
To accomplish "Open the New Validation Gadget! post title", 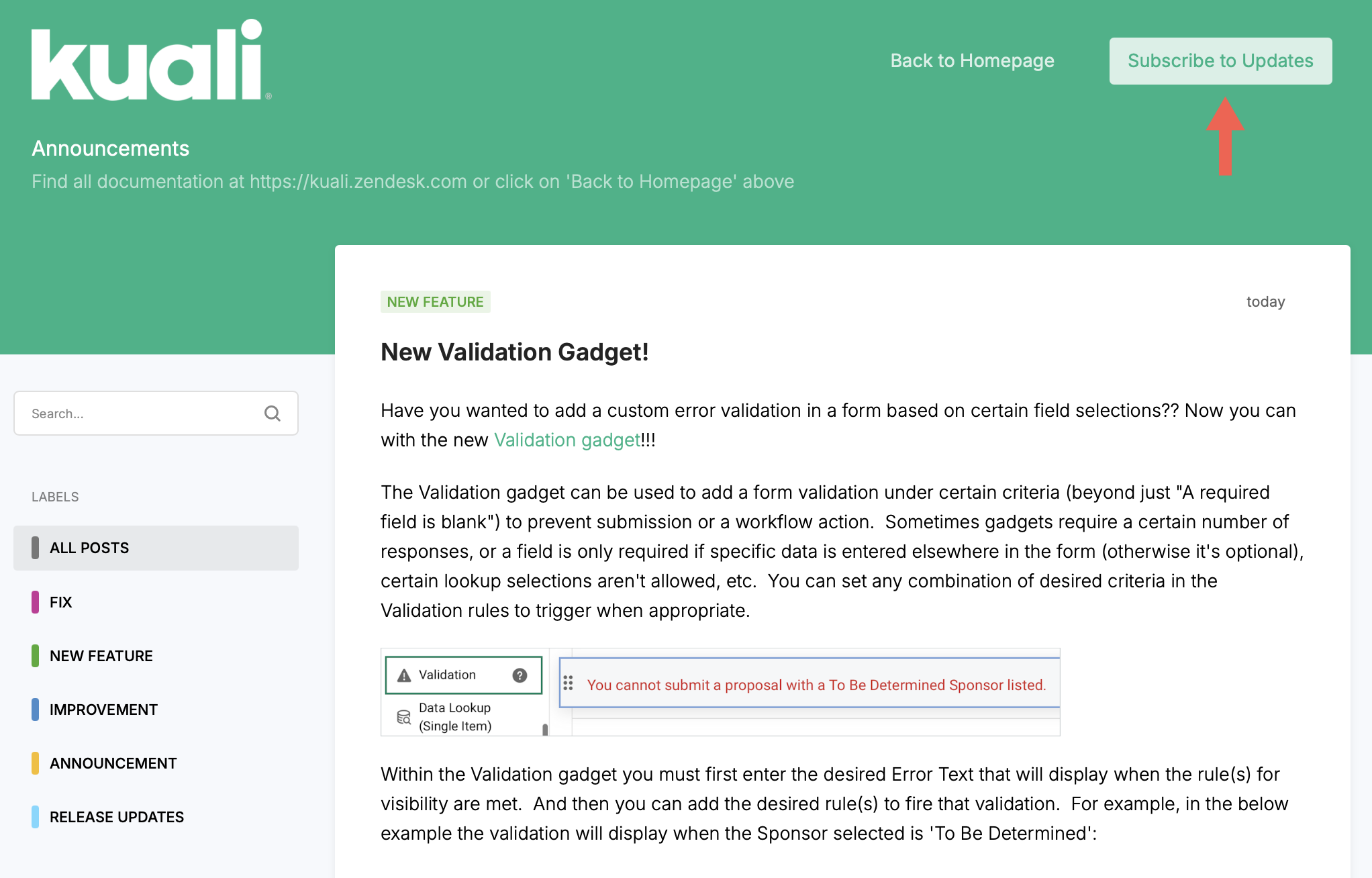I will coord(514,352).
